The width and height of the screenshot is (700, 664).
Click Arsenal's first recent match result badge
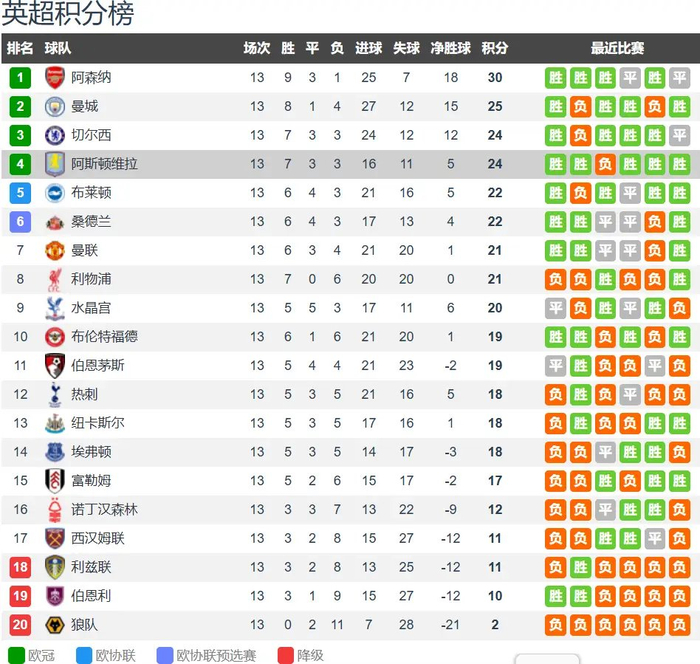tap(556, 78)
